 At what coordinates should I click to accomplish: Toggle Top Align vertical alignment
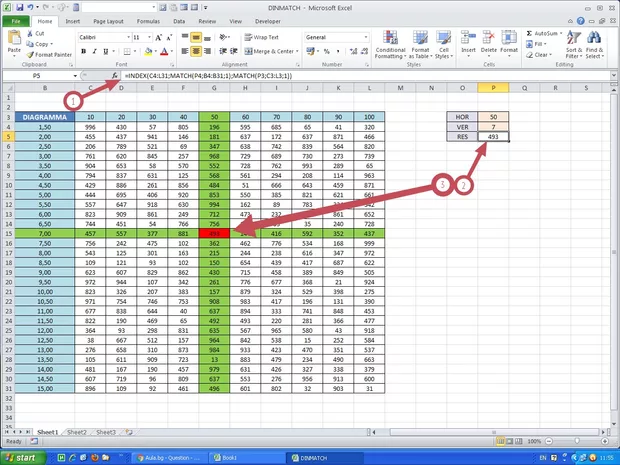[x=185, y=38]
